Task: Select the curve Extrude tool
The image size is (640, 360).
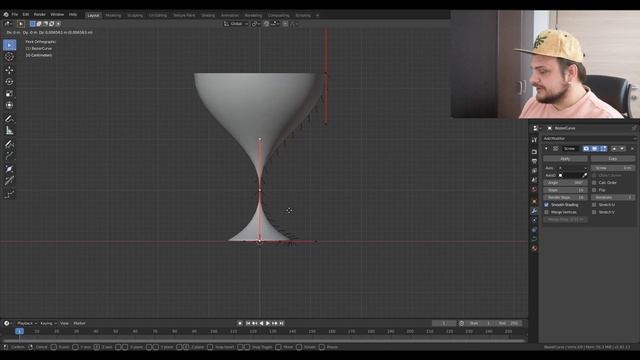Action: pyautogui.click(x=9, y=156)
